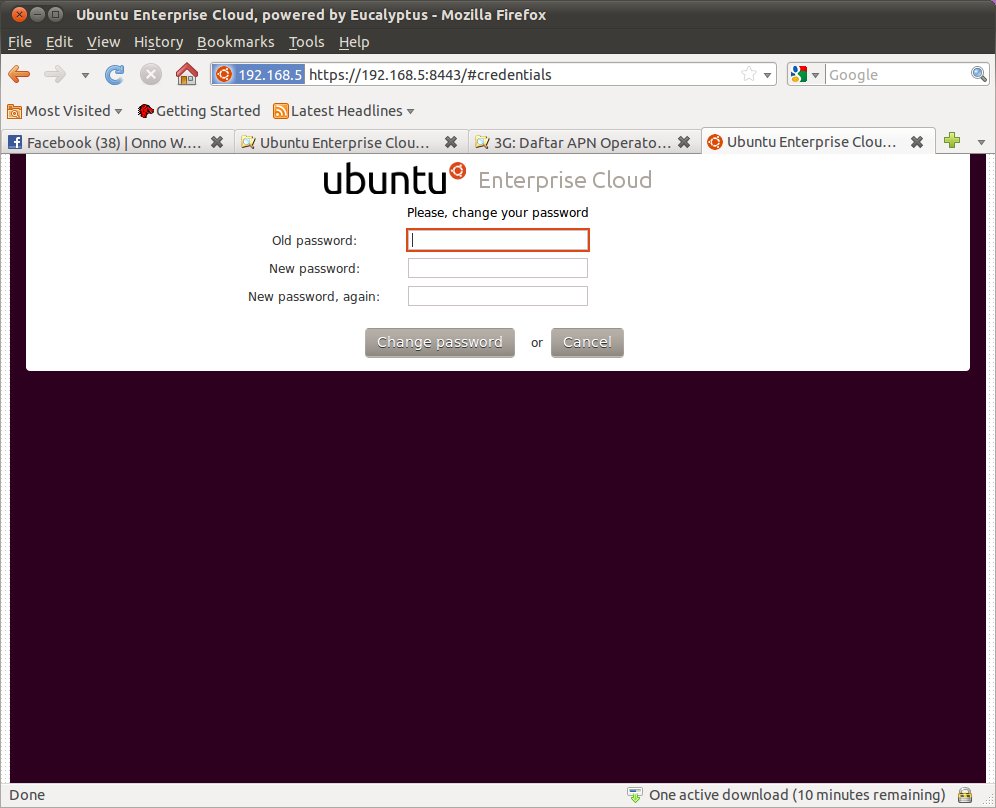Click the browser Back arrow button

tap(19, 74)
